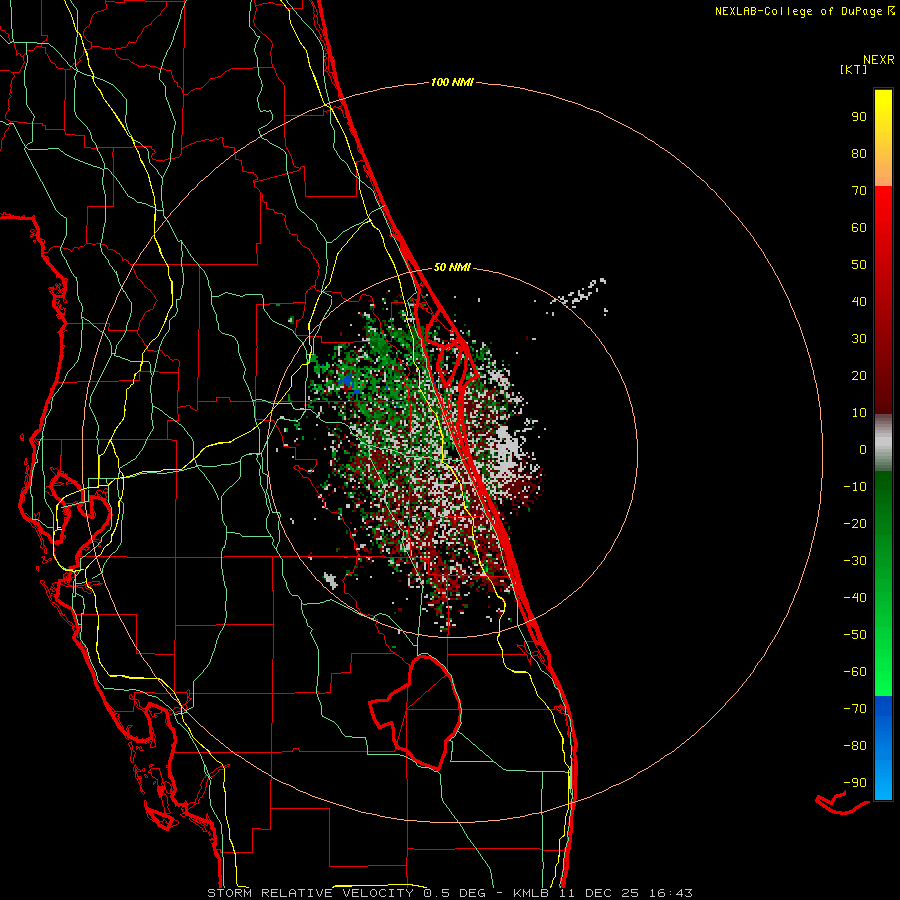Click the [KT] units label
900x900 pixels.
point(853,69)
